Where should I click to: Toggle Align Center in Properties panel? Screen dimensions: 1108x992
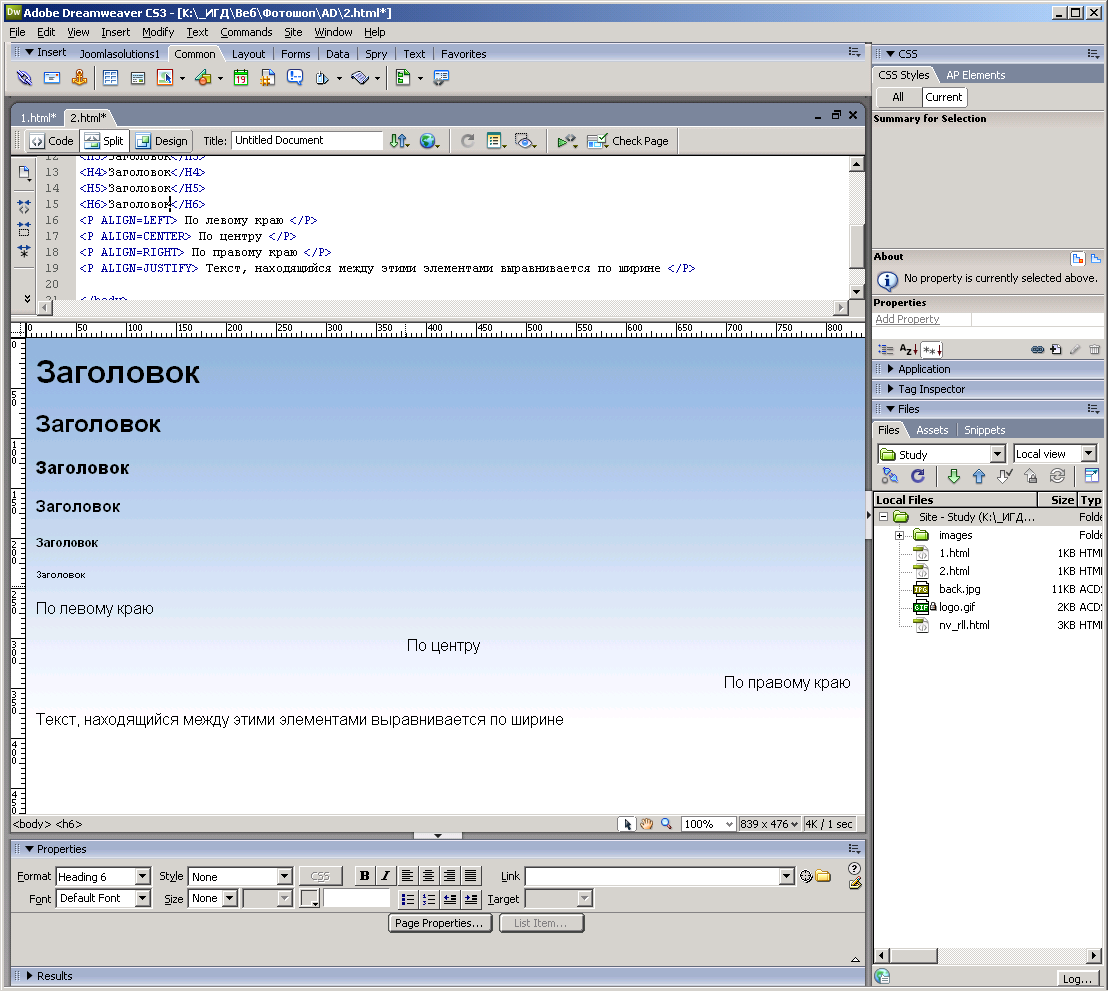point(428,876)
